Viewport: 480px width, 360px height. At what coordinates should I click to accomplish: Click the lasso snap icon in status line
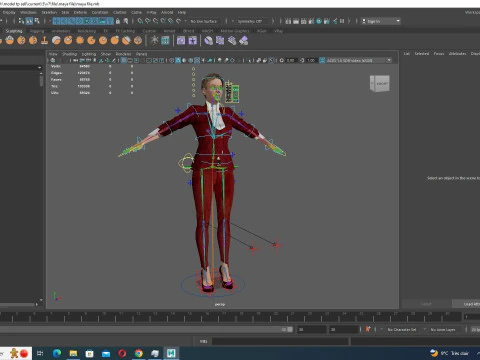tap(140, 21)
